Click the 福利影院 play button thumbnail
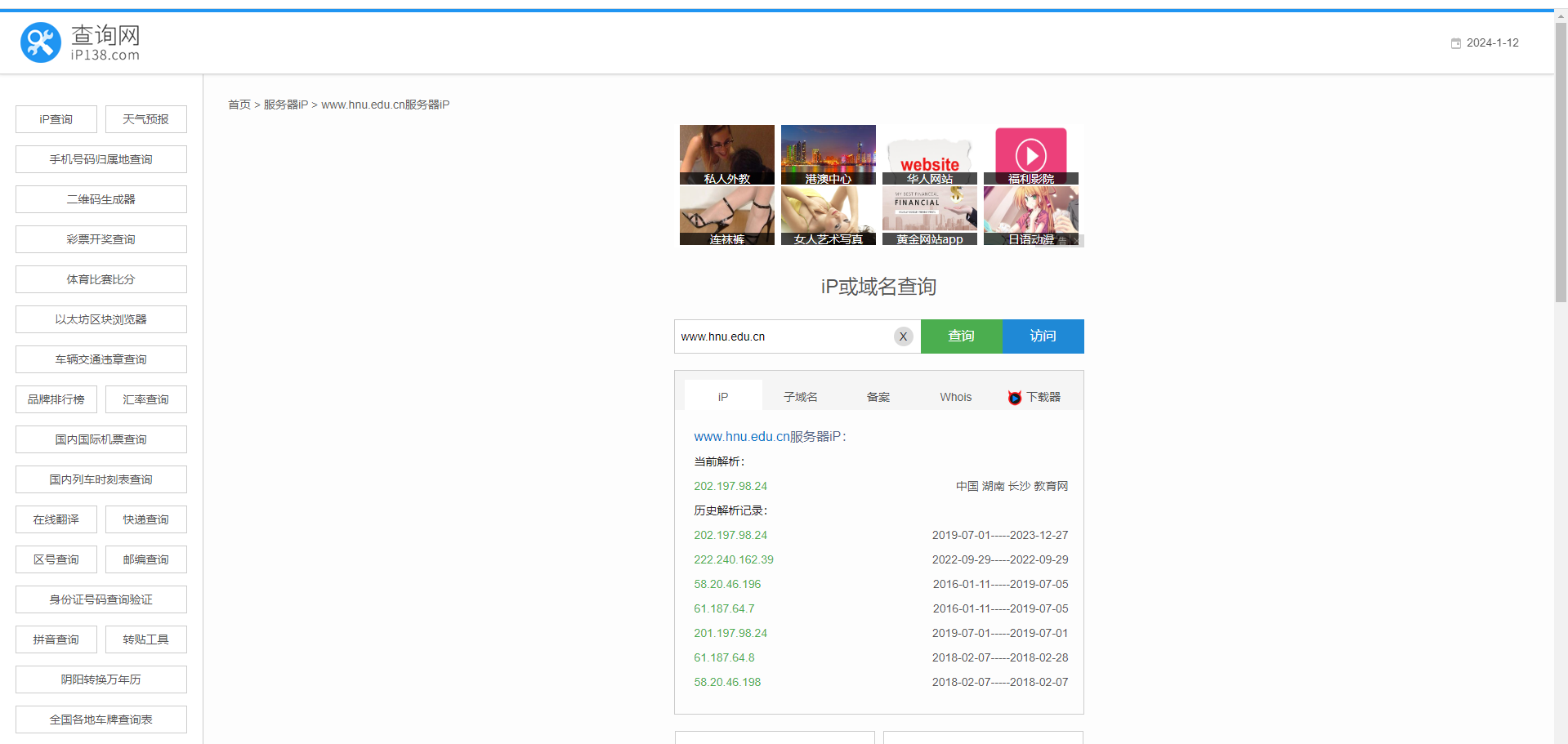 1030,154
